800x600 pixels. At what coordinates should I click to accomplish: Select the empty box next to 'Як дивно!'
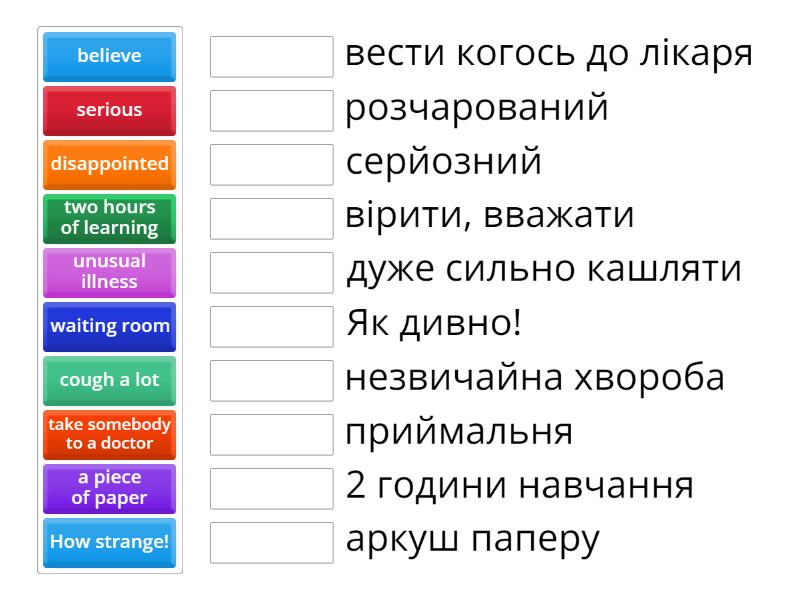[x=272, y=327]
